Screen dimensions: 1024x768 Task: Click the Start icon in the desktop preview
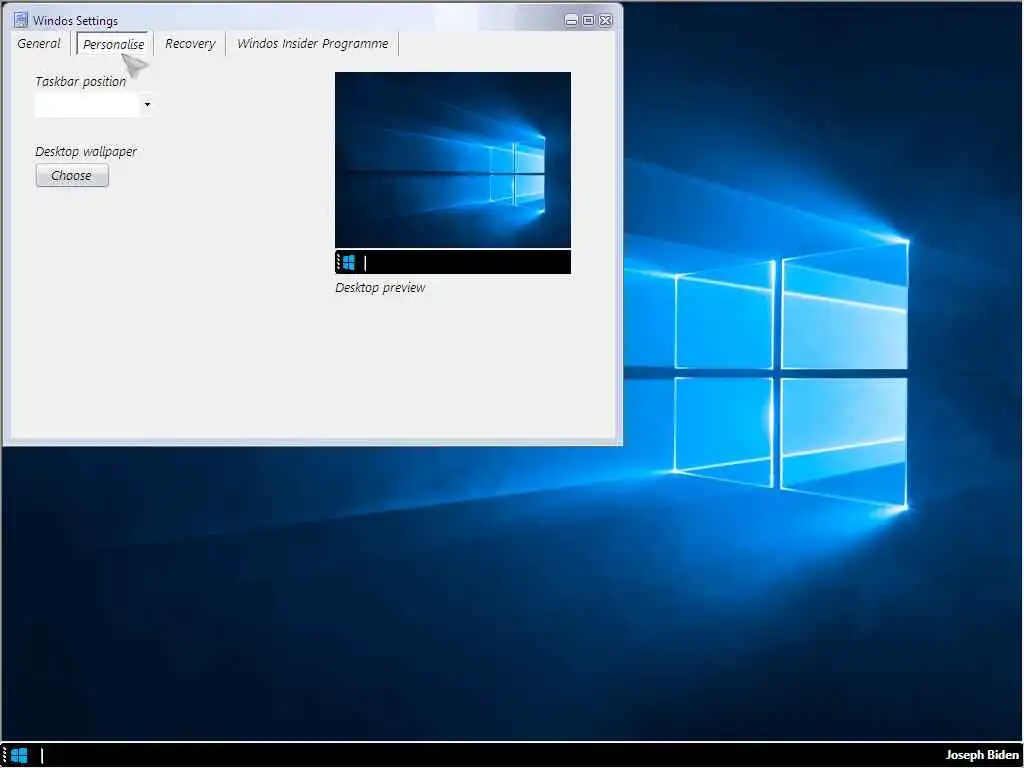349,263
